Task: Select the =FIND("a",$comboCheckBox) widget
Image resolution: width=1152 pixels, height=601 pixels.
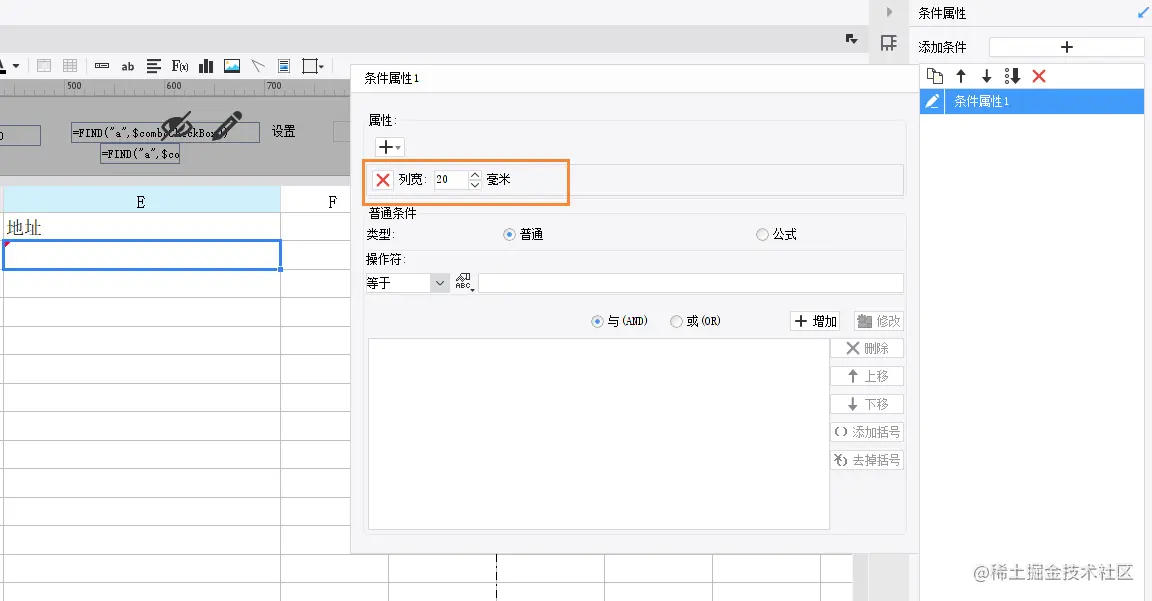Action: (x=165, y=133)
